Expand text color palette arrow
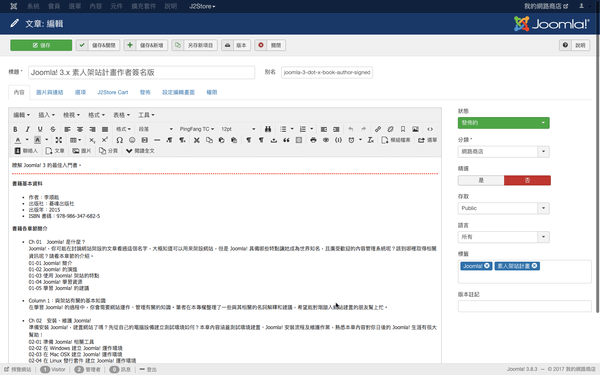This screenshot has height=375, width=600. [27, 140]
